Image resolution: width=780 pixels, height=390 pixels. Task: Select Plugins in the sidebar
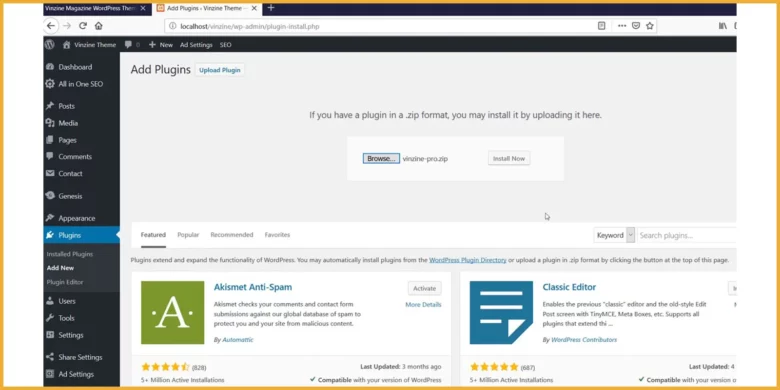(82, 235)
